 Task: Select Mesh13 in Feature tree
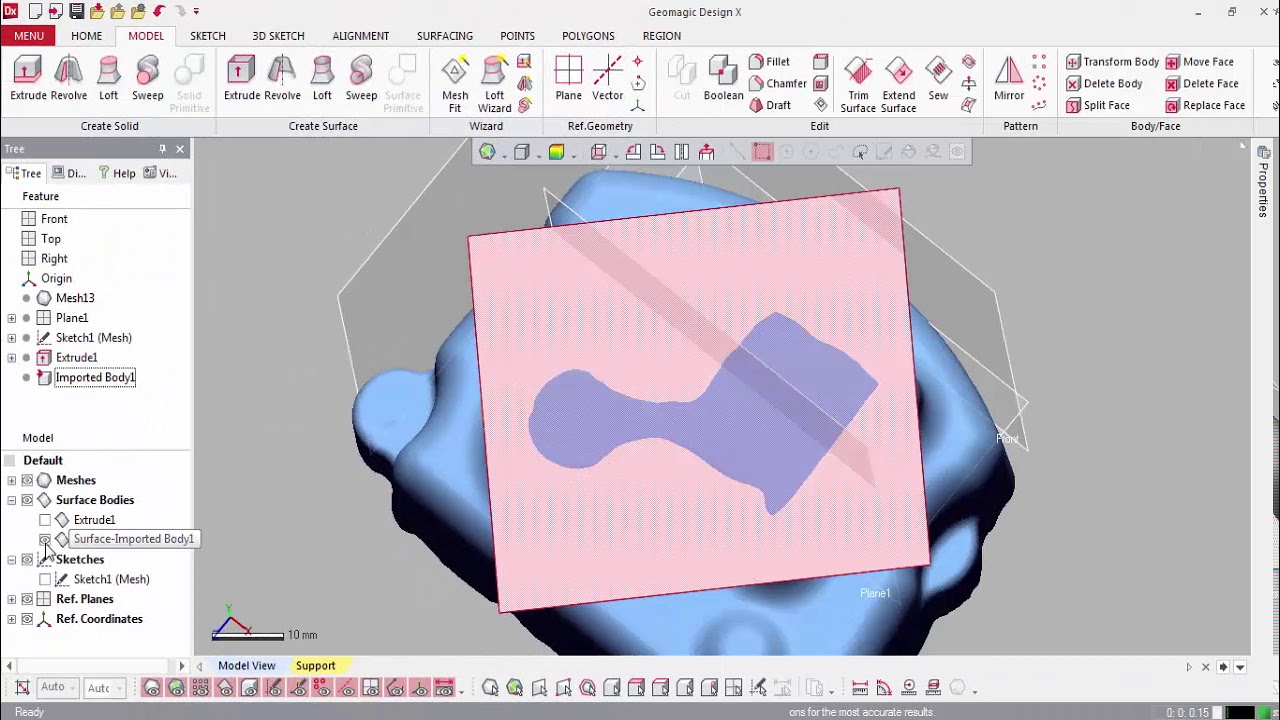(x=75, y=298)
